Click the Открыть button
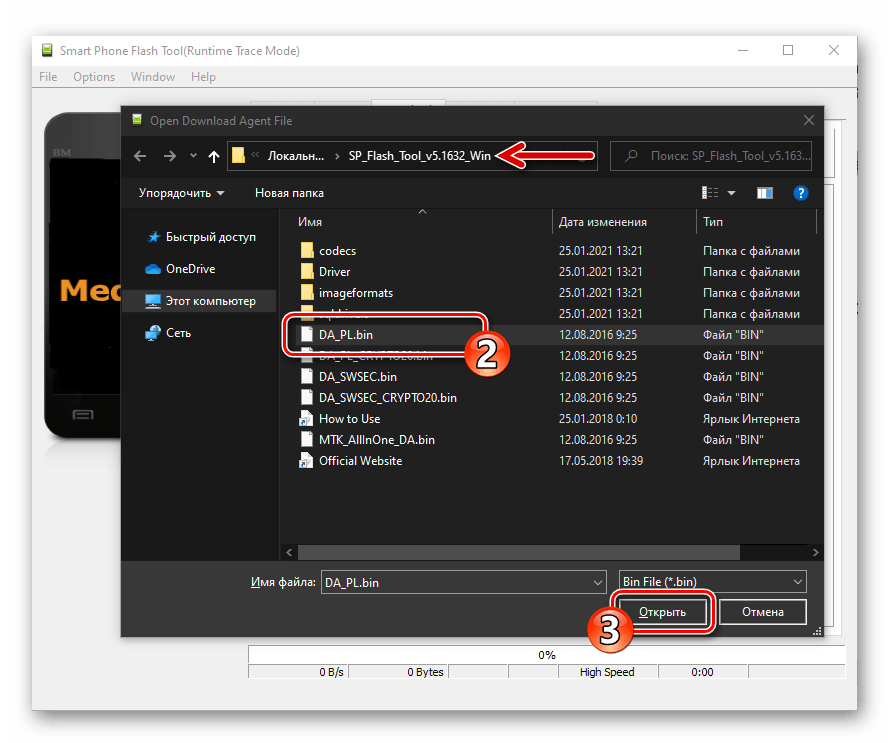 pyautogui.click(x=662, y=612)
